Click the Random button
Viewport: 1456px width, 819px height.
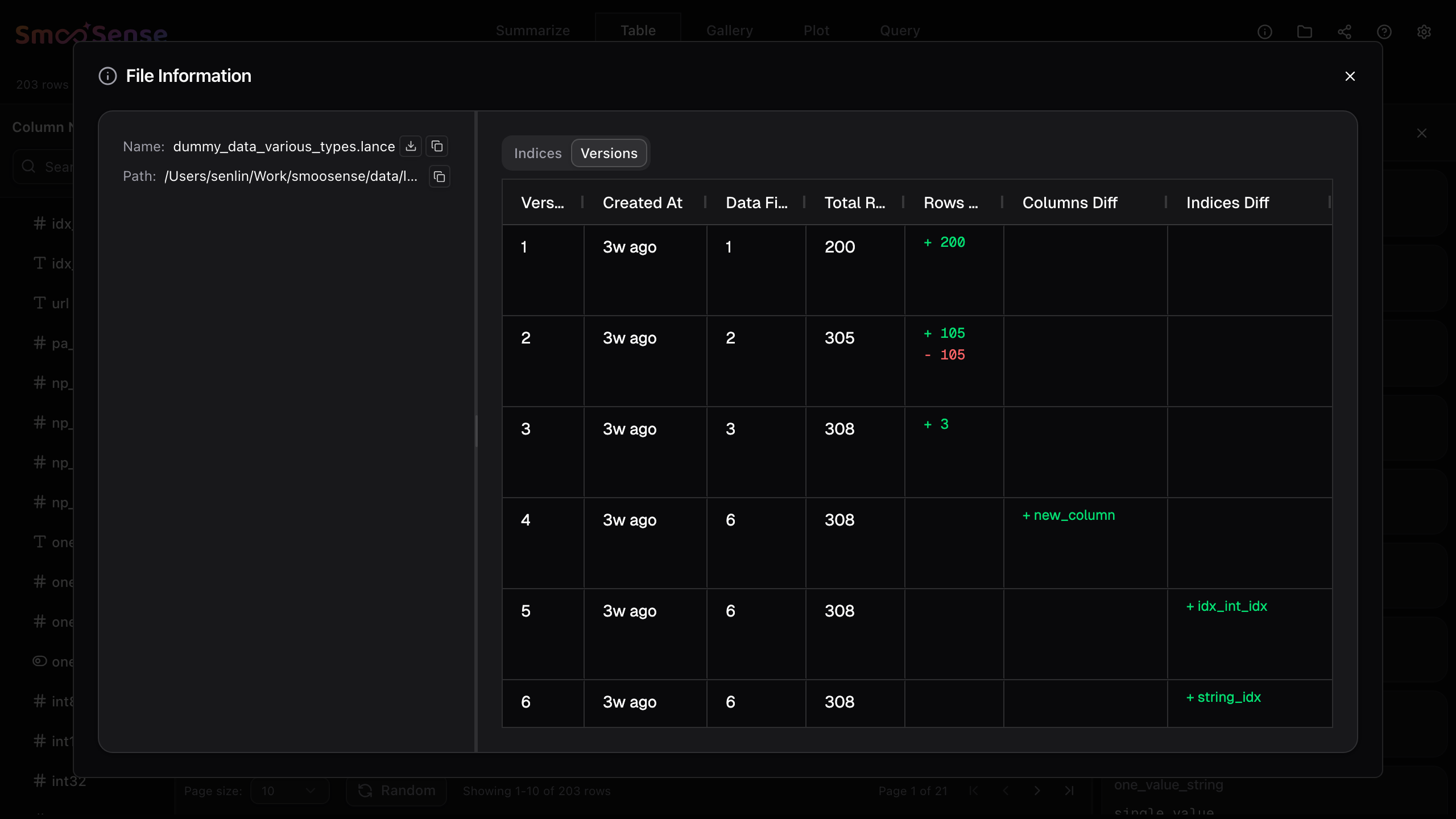pos(396,791)
